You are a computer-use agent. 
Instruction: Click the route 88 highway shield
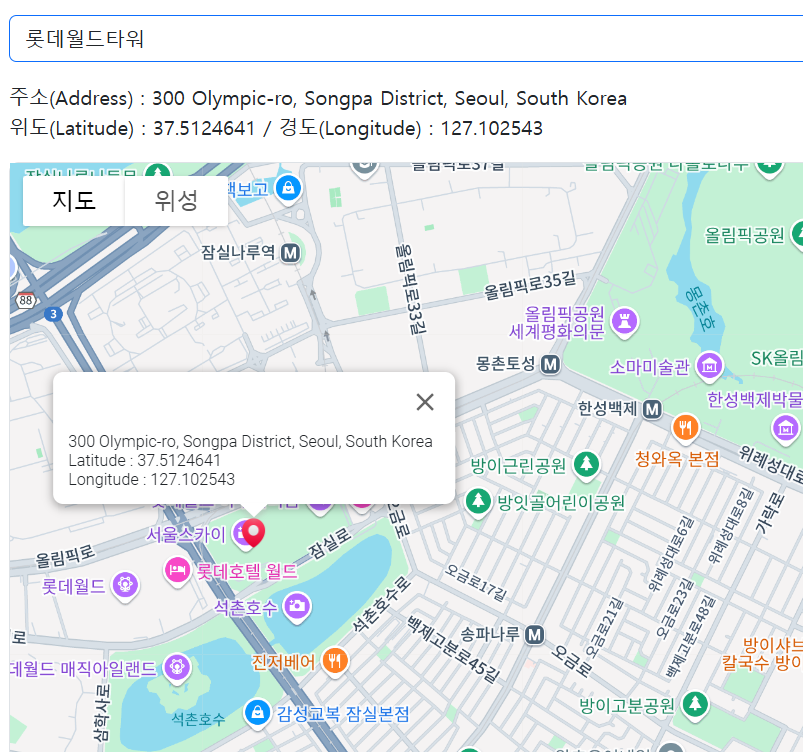[x=25, y=300]
